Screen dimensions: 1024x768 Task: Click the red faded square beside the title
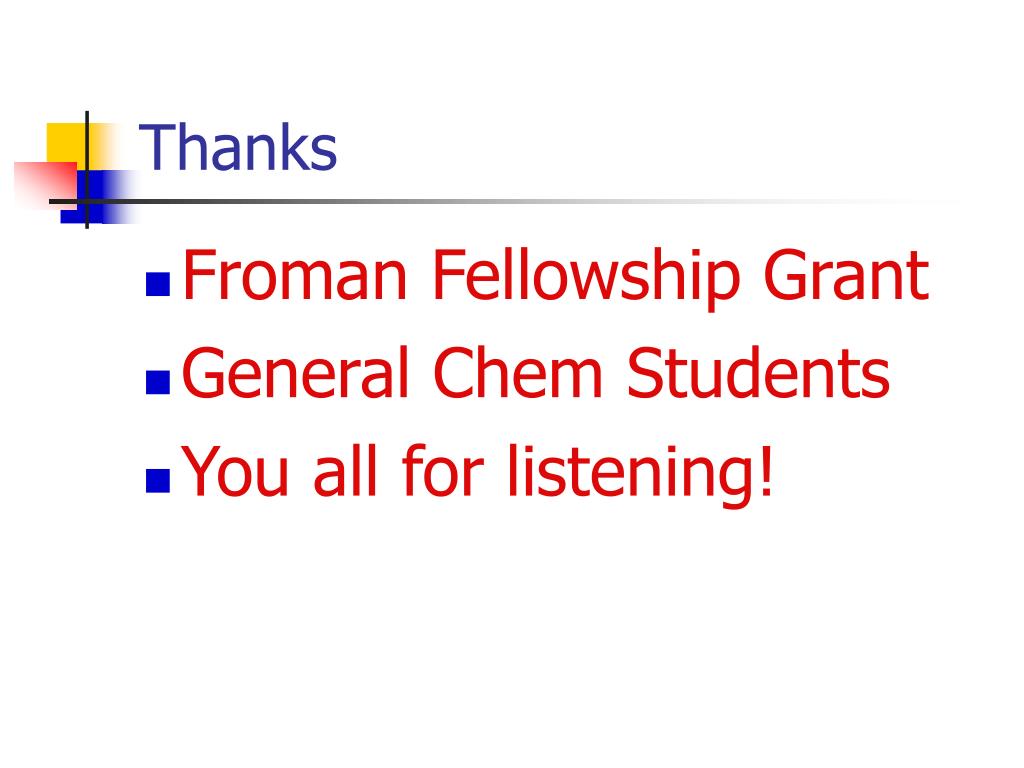(44, 184)
